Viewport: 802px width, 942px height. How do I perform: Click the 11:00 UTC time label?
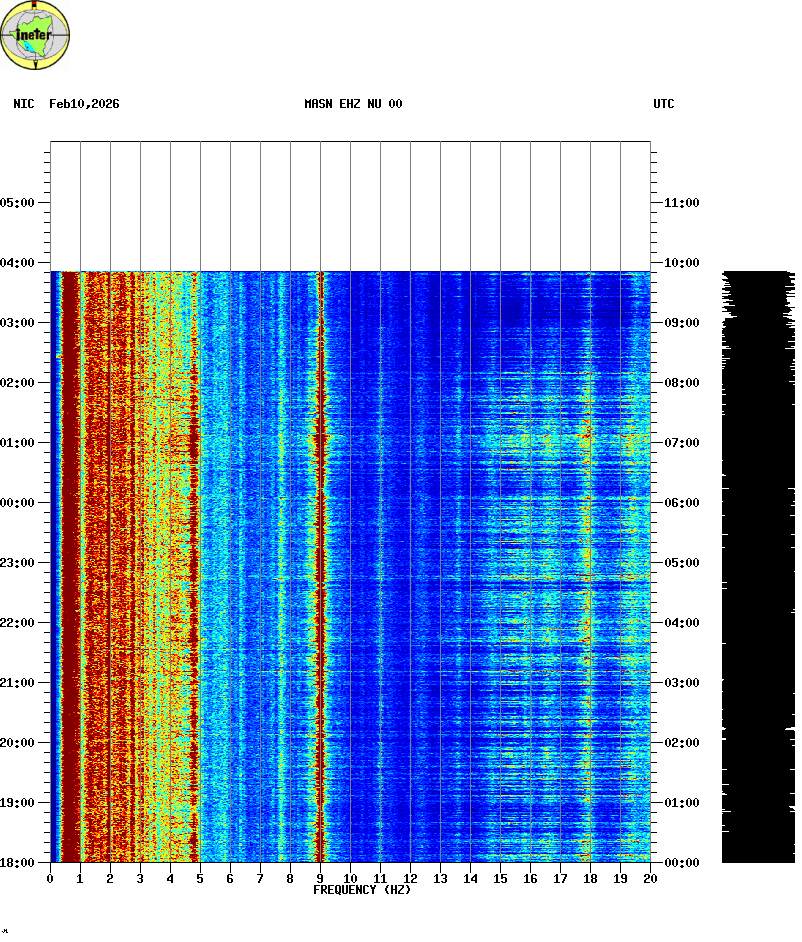click(681, 202)
